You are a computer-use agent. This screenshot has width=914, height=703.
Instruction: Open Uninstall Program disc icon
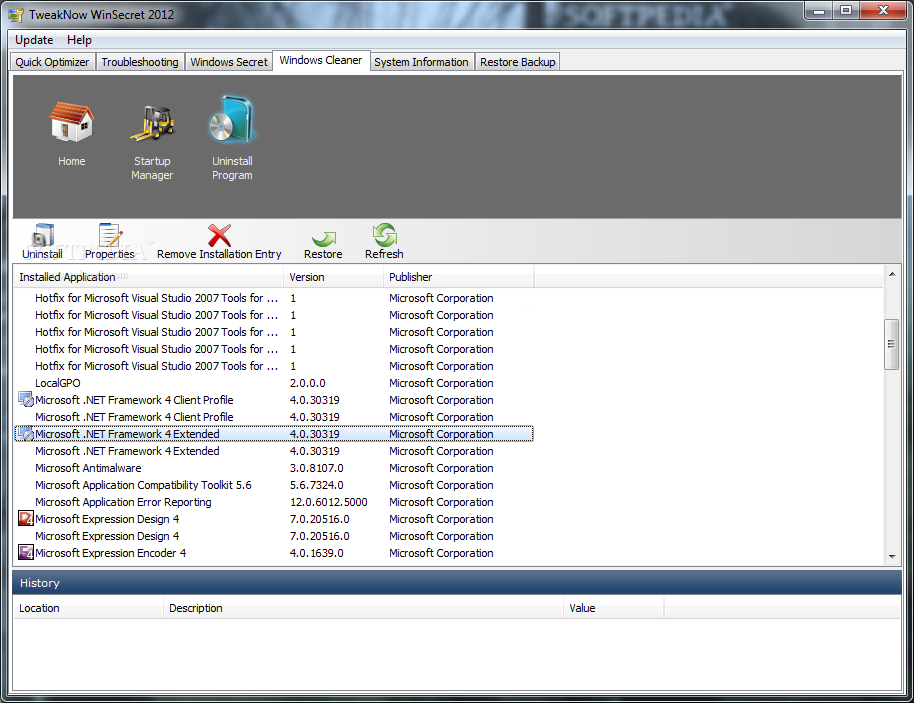coord(232,119)
